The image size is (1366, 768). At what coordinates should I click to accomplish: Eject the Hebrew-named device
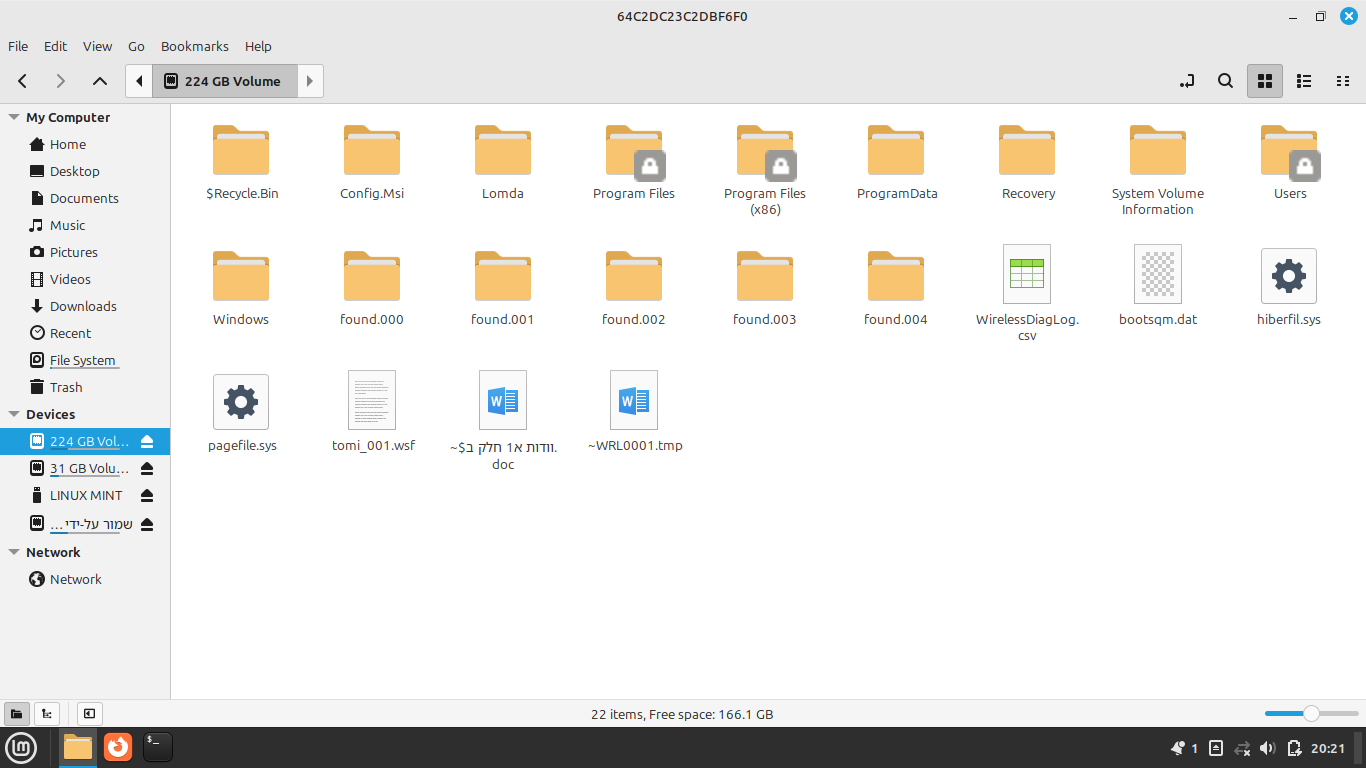click(147, 524)
